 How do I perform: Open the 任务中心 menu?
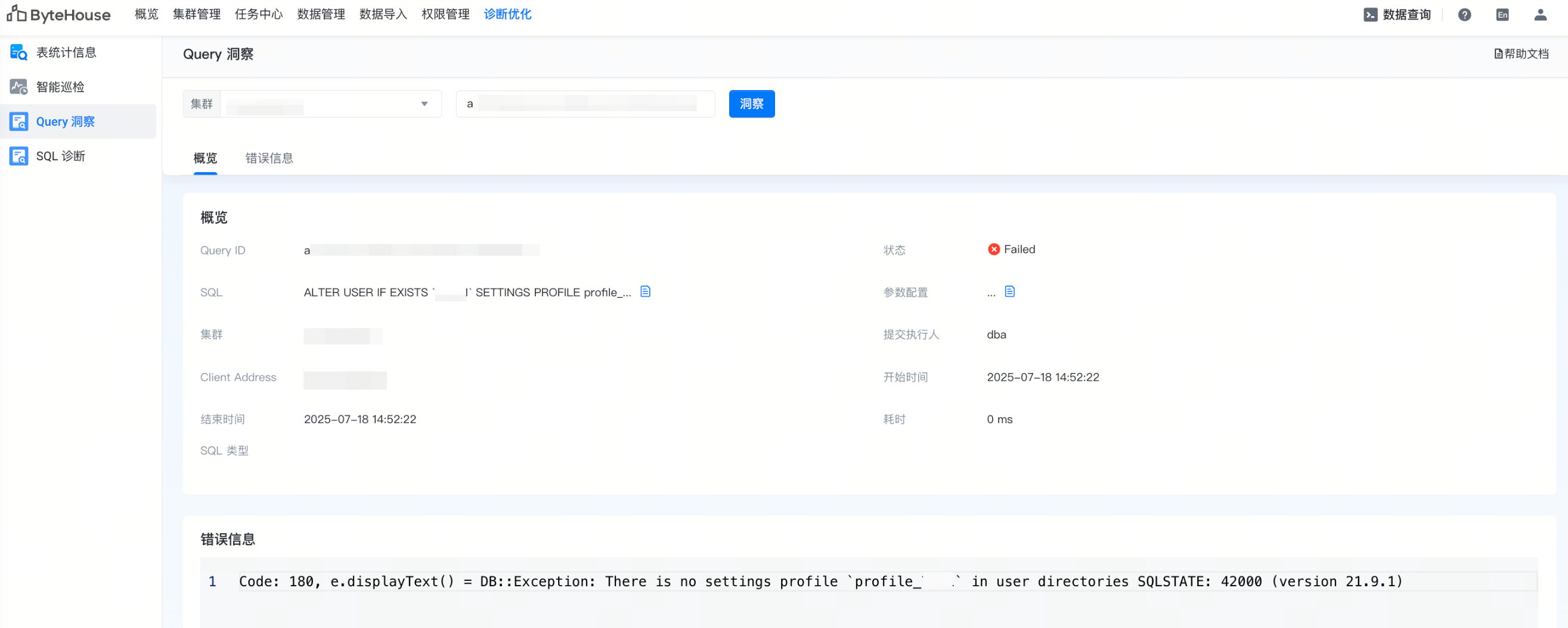[259, 14]
